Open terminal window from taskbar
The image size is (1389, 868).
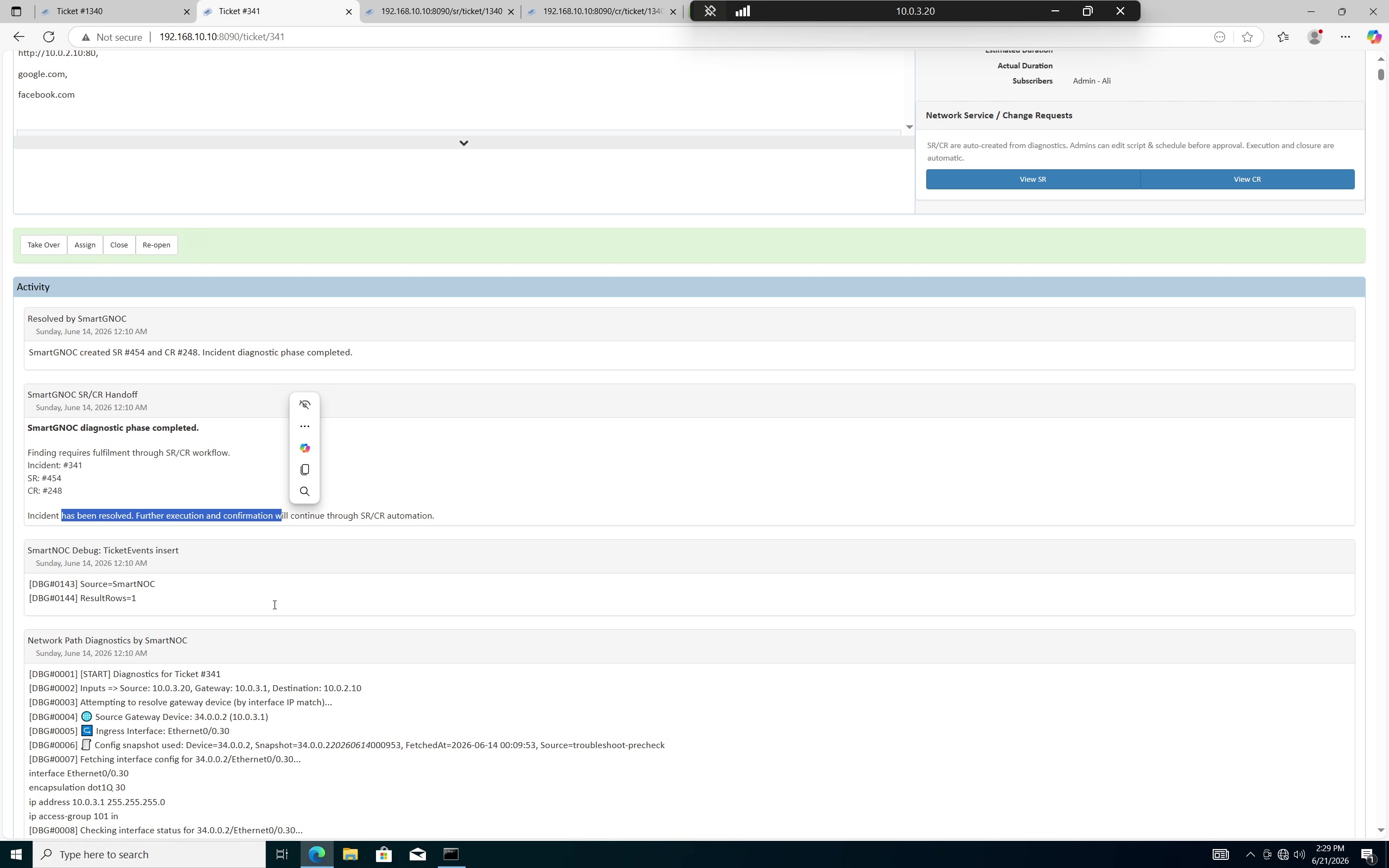[x=451, y=854]
